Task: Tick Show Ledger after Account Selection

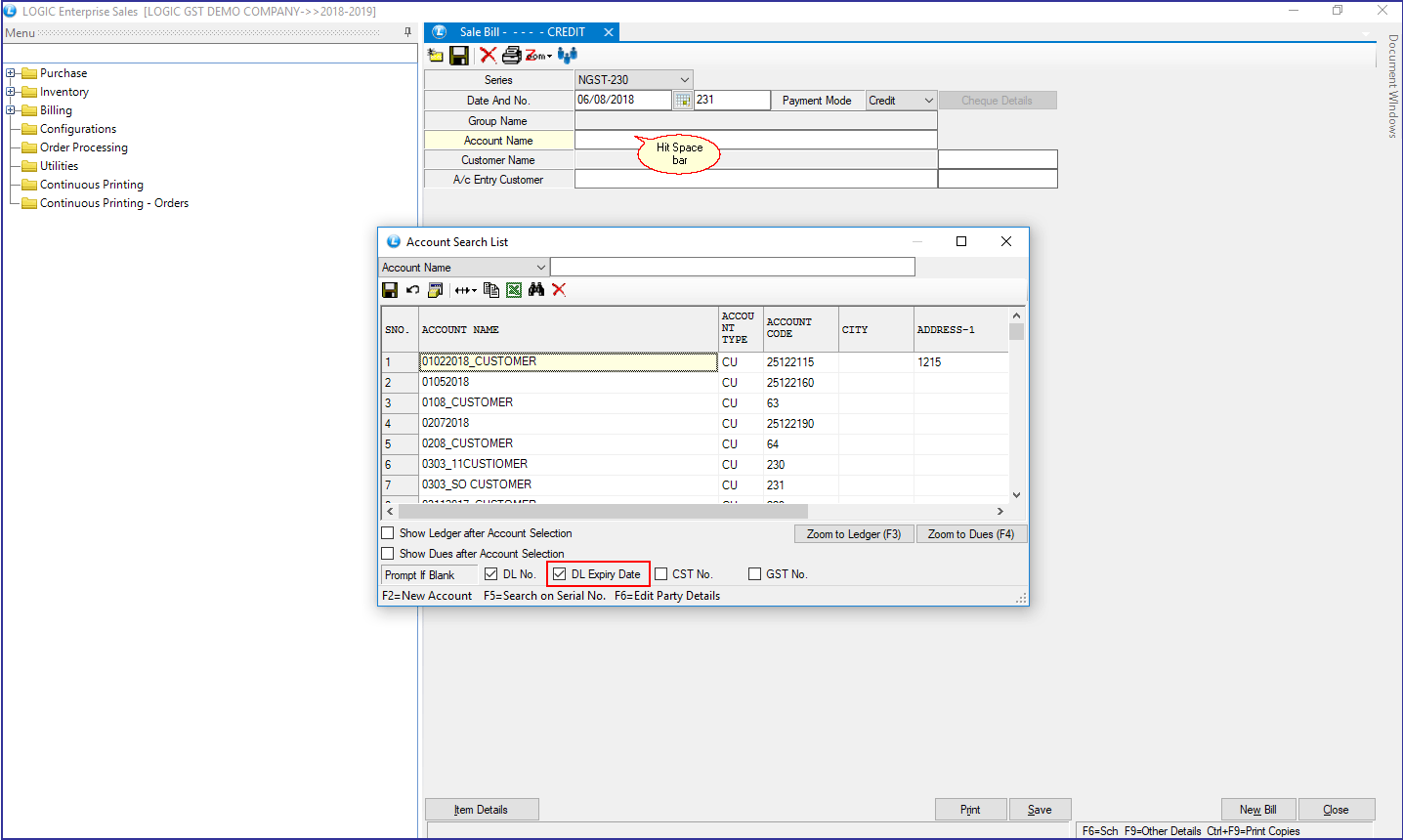Action: coord(388,533)
